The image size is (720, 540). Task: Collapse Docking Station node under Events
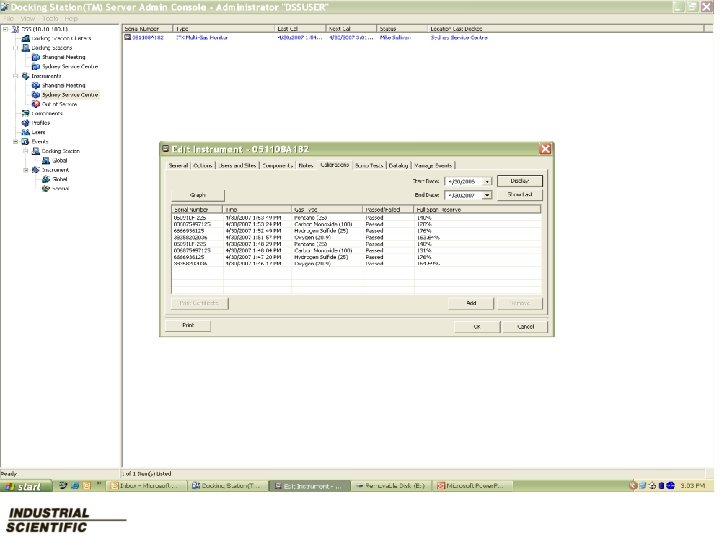pos(26,151)
